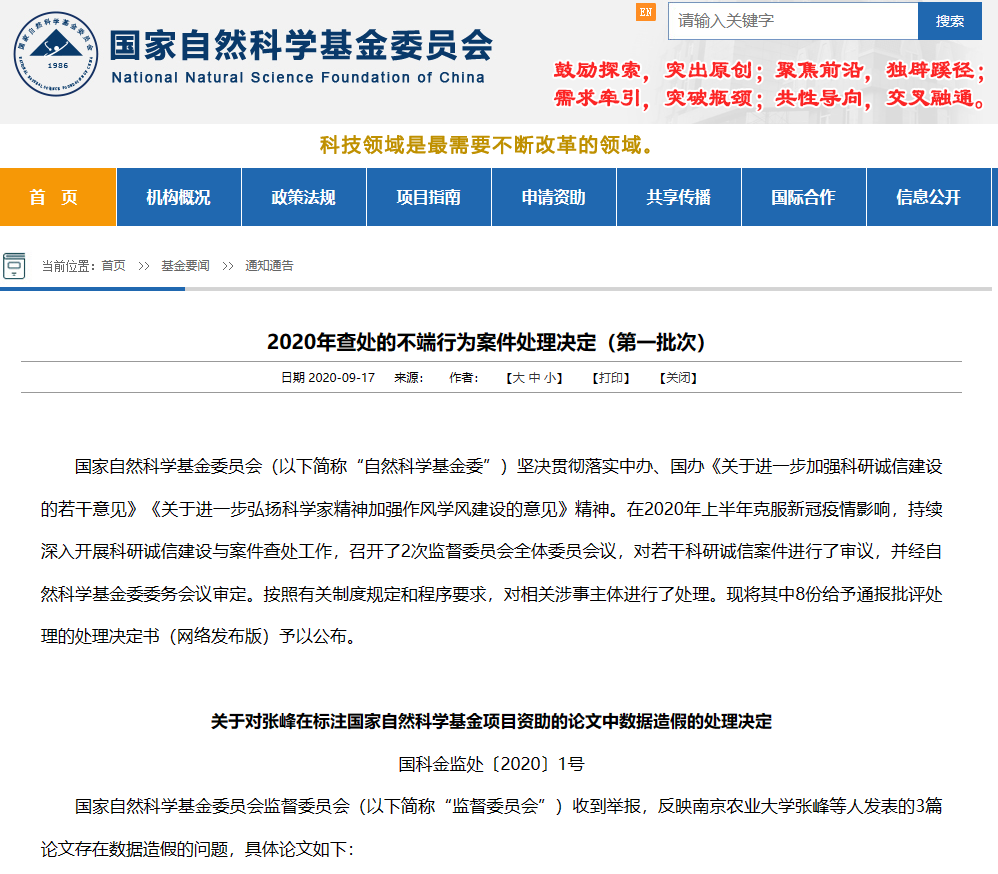Click the NSFC round emblem logo
The width and height of the screenshot is (998, 874).
click(56, 53)
